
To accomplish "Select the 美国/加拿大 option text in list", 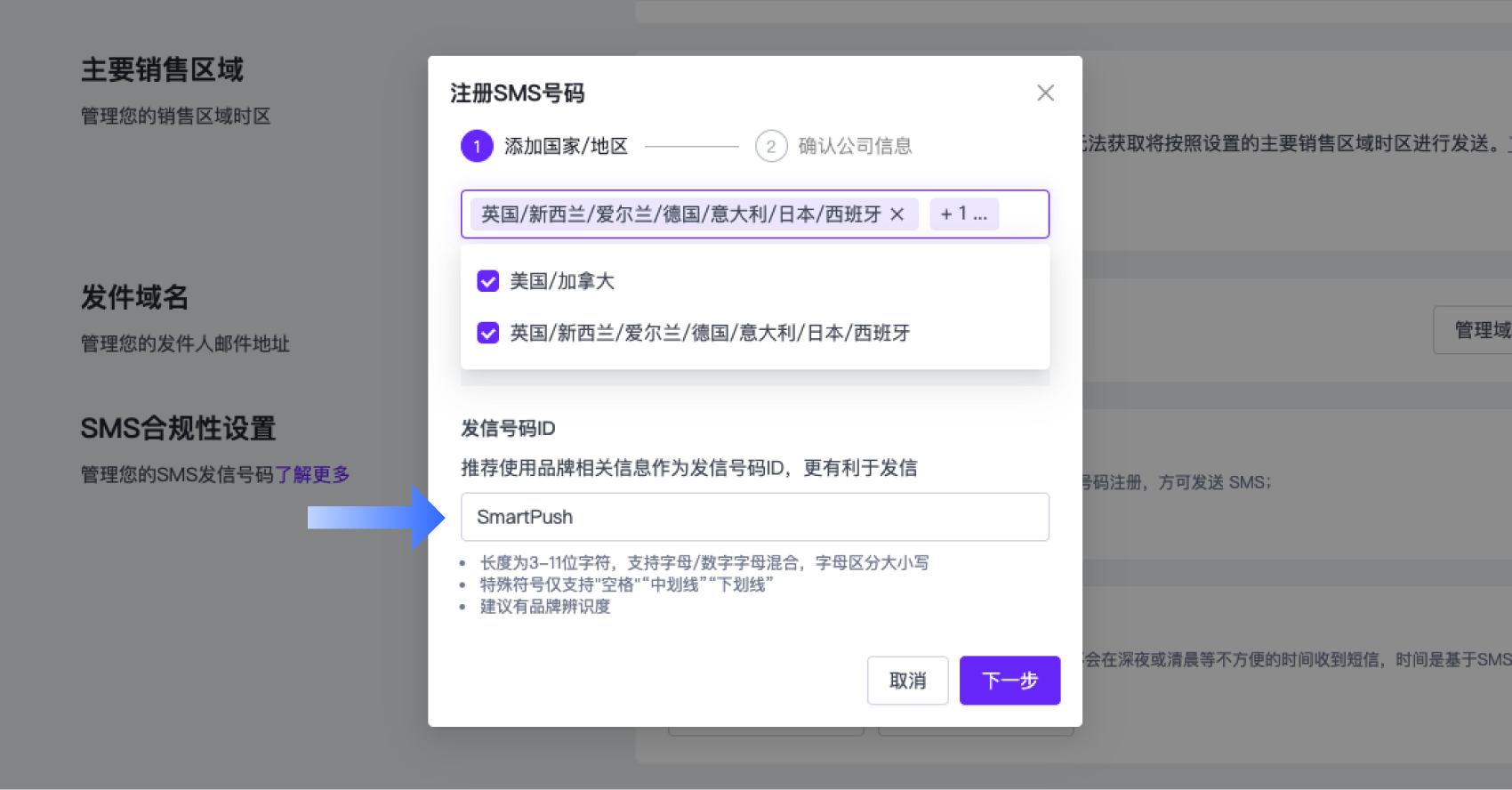I will (x=562, y=281).
